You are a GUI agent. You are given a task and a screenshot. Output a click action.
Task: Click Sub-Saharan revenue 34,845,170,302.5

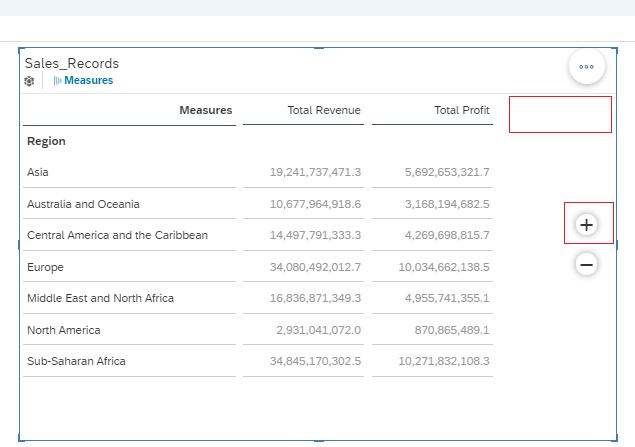(x=315, y=361)
